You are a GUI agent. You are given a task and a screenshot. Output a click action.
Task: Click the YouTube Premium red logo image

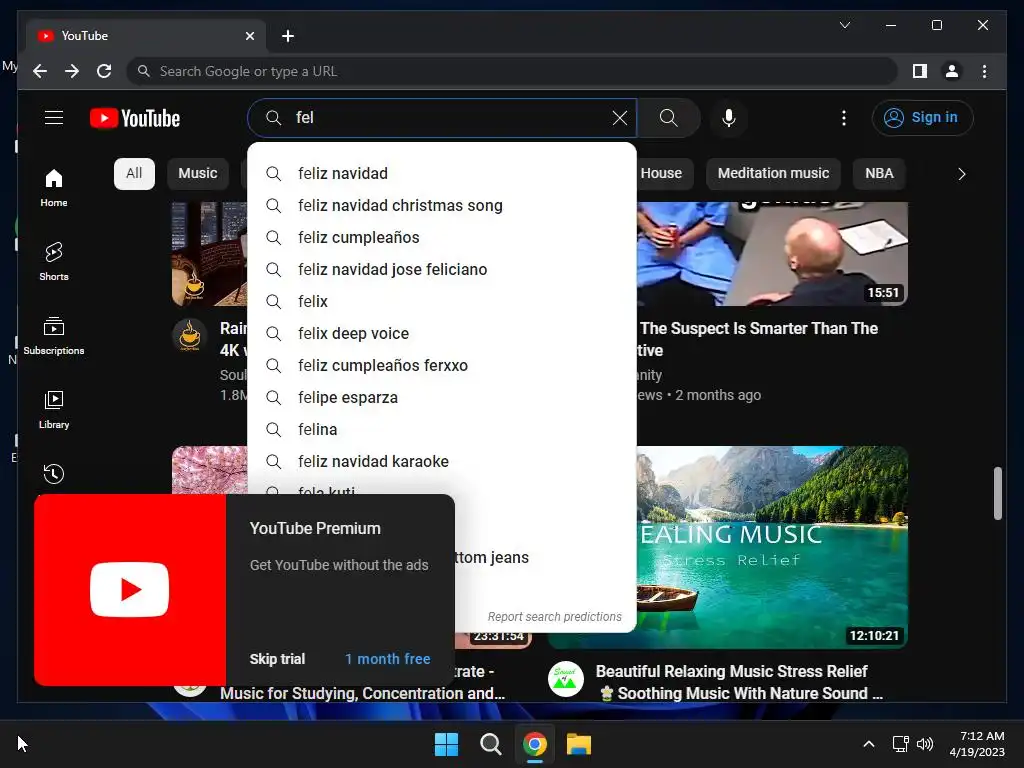coord(130,590)
